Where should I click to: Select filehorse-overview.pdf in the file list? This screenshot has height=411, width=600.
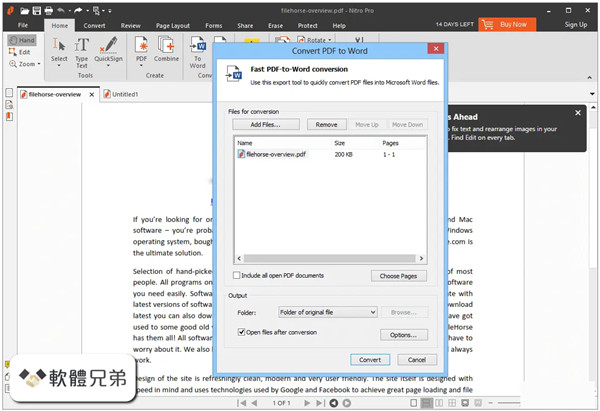point(272,154)
